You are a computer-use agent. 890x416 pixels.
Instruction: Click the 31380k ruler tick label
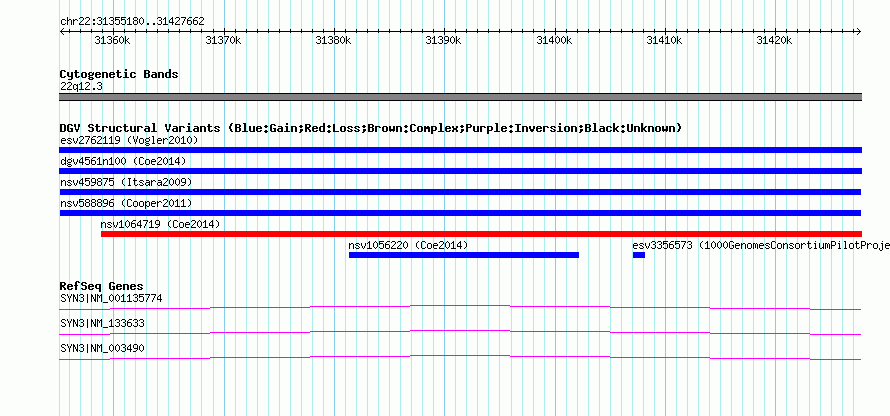pyautogui.click(x=334, y=40)
